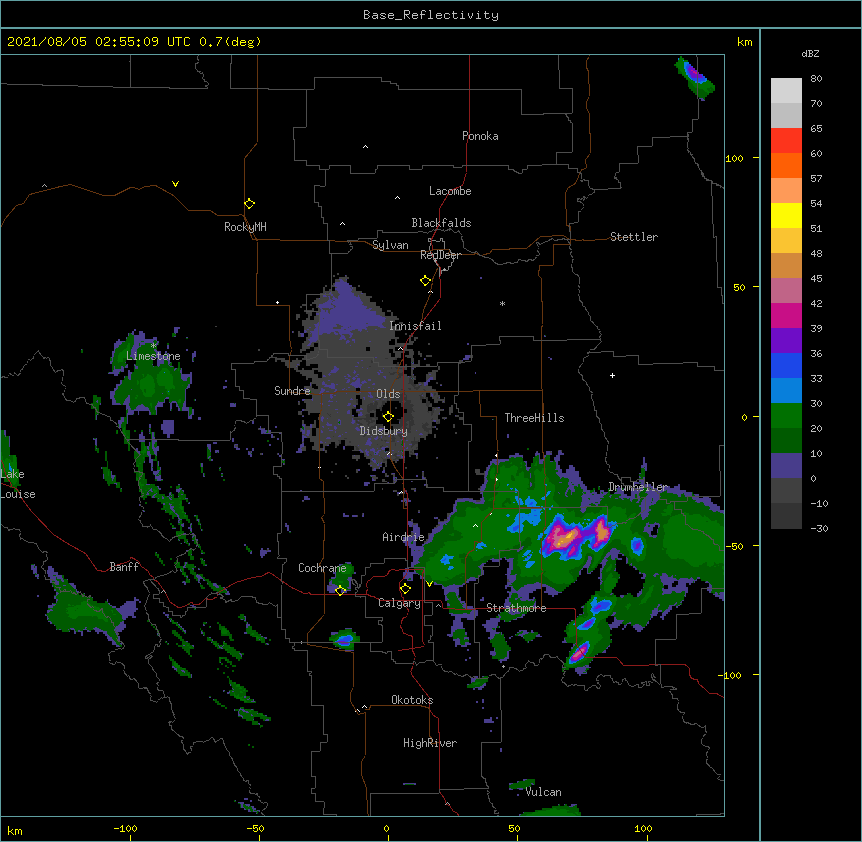Click the Olds city label
Viewport: 862px width, 842px height.
coord(388,394)
